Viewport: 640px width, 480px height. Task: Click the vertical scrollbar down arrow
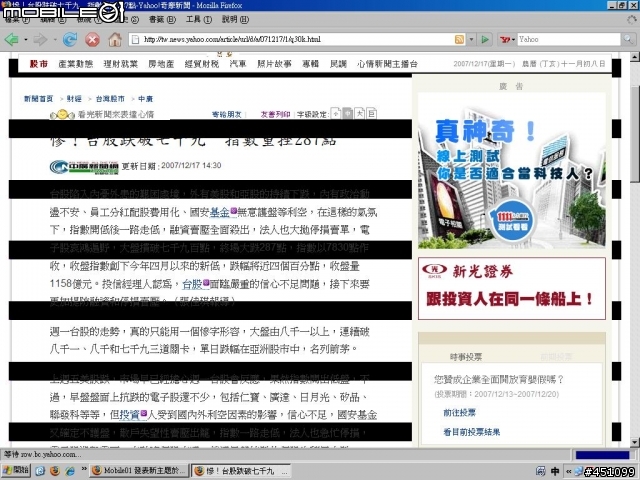pos(634,442)
